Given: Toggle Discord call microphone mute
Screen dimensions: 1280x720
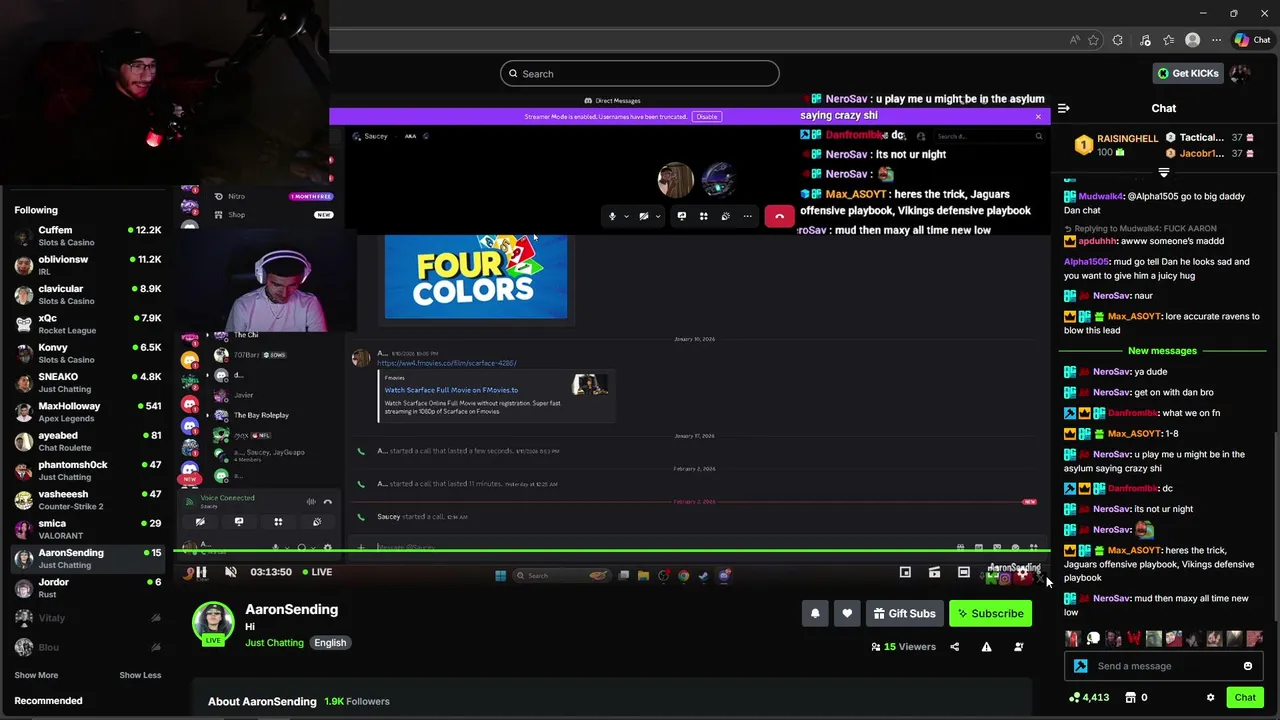Looking at the screenshot, I should click(x=612, y=216).
